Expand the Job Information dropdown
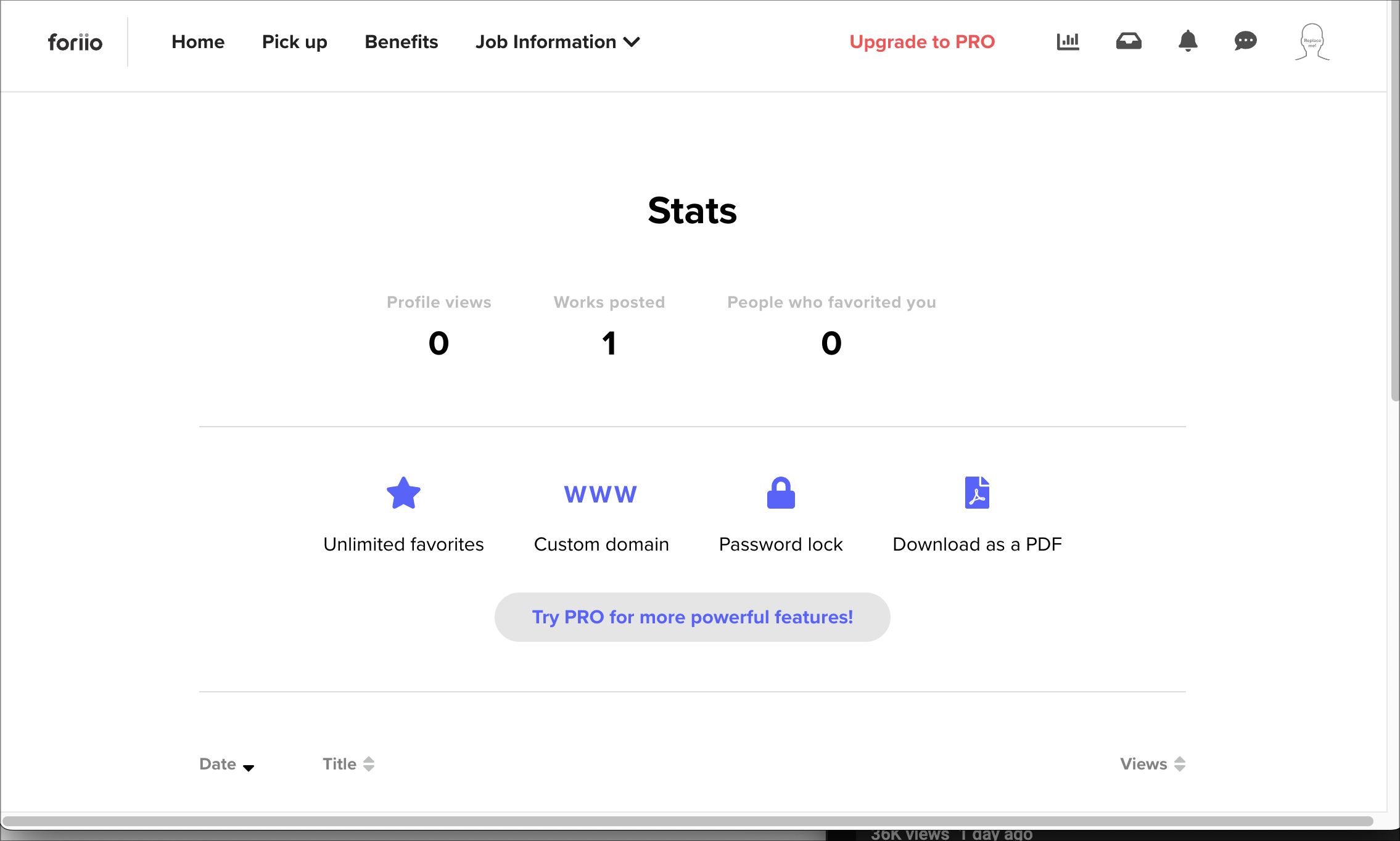The width and height of the screenshot is (1400, 841). coord(558,42)
